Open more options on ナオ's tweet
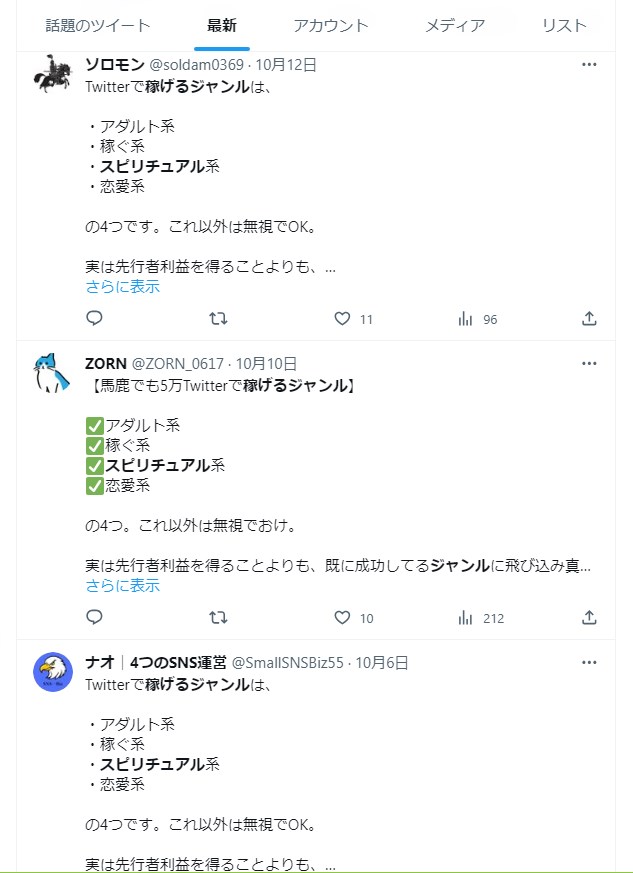The image size is (633, 873). tap(589, 662)
